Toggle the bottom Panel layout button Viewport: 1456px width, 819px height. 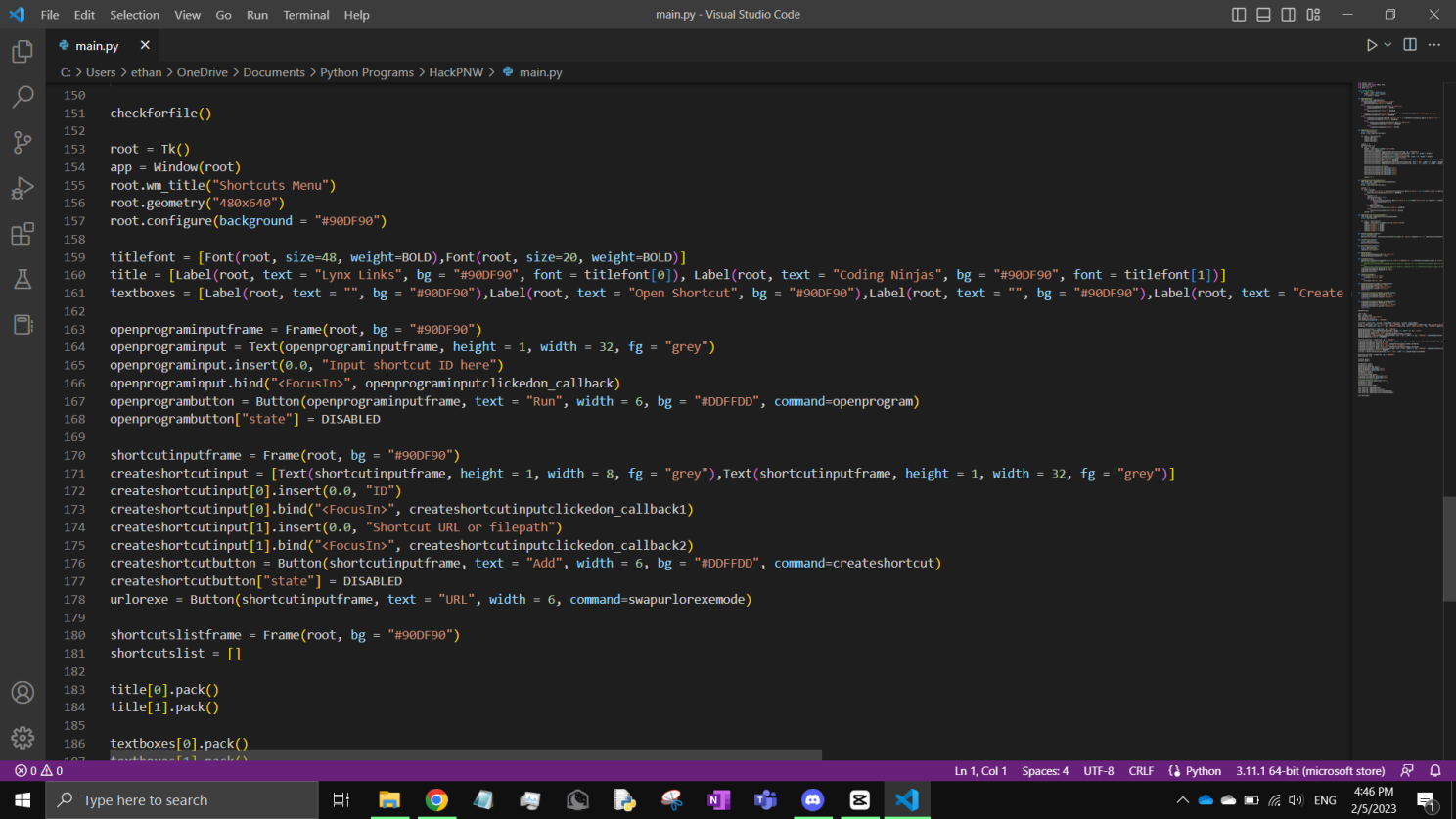pyautogui.click(x=1263, y=15)
